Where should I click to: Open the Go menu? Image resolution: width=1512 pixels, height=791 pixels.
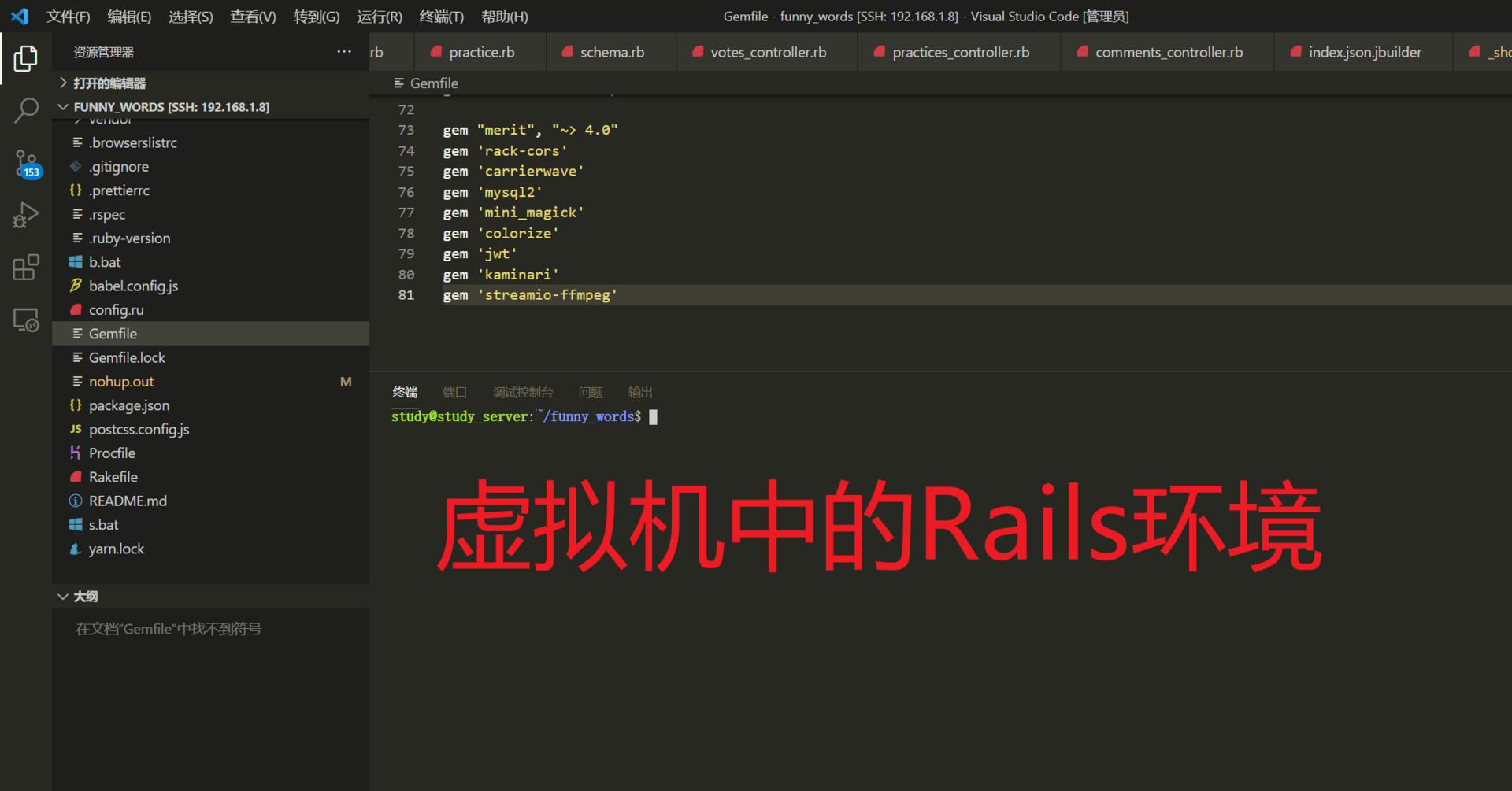pyautogui.click(x=317, y=17)
